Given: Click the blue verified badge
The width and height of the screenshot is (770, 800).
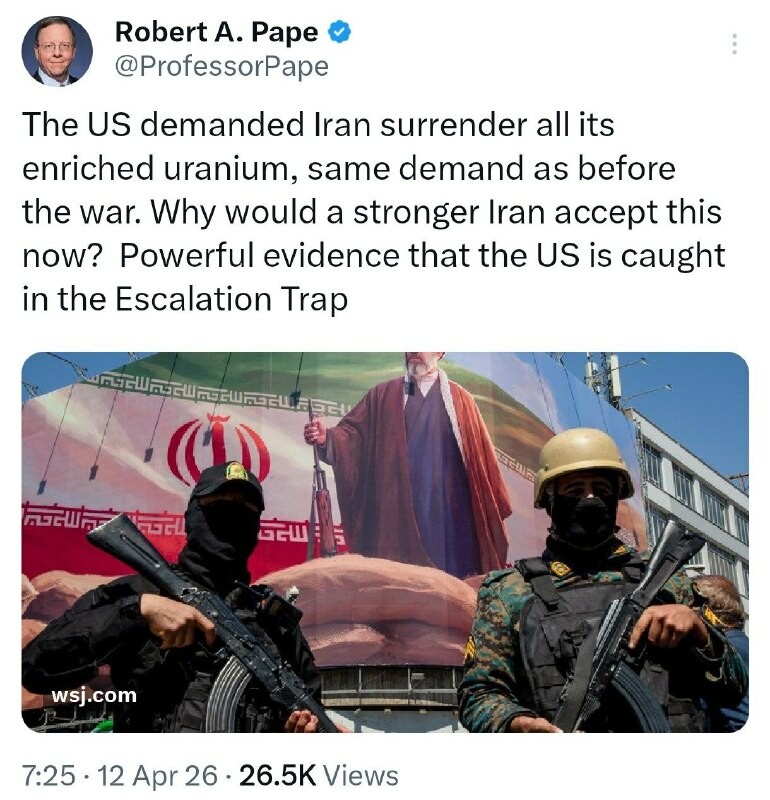Looking at the screenshot, I should tap(339, 32).
